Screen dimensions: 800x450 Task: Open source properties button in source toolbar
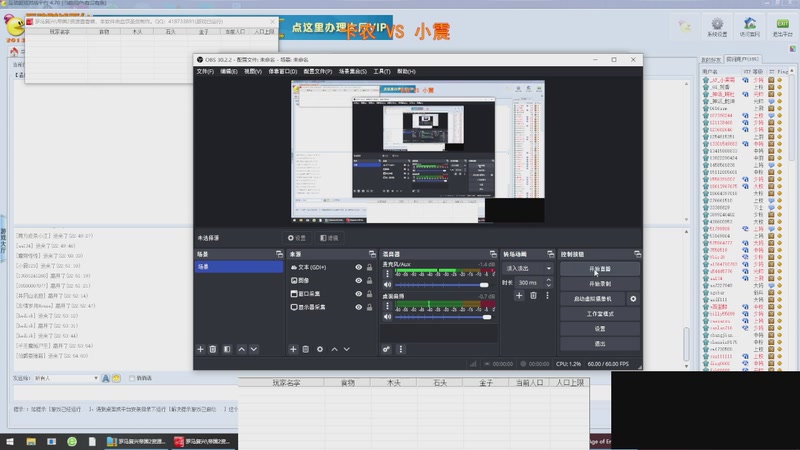point(297,238)
